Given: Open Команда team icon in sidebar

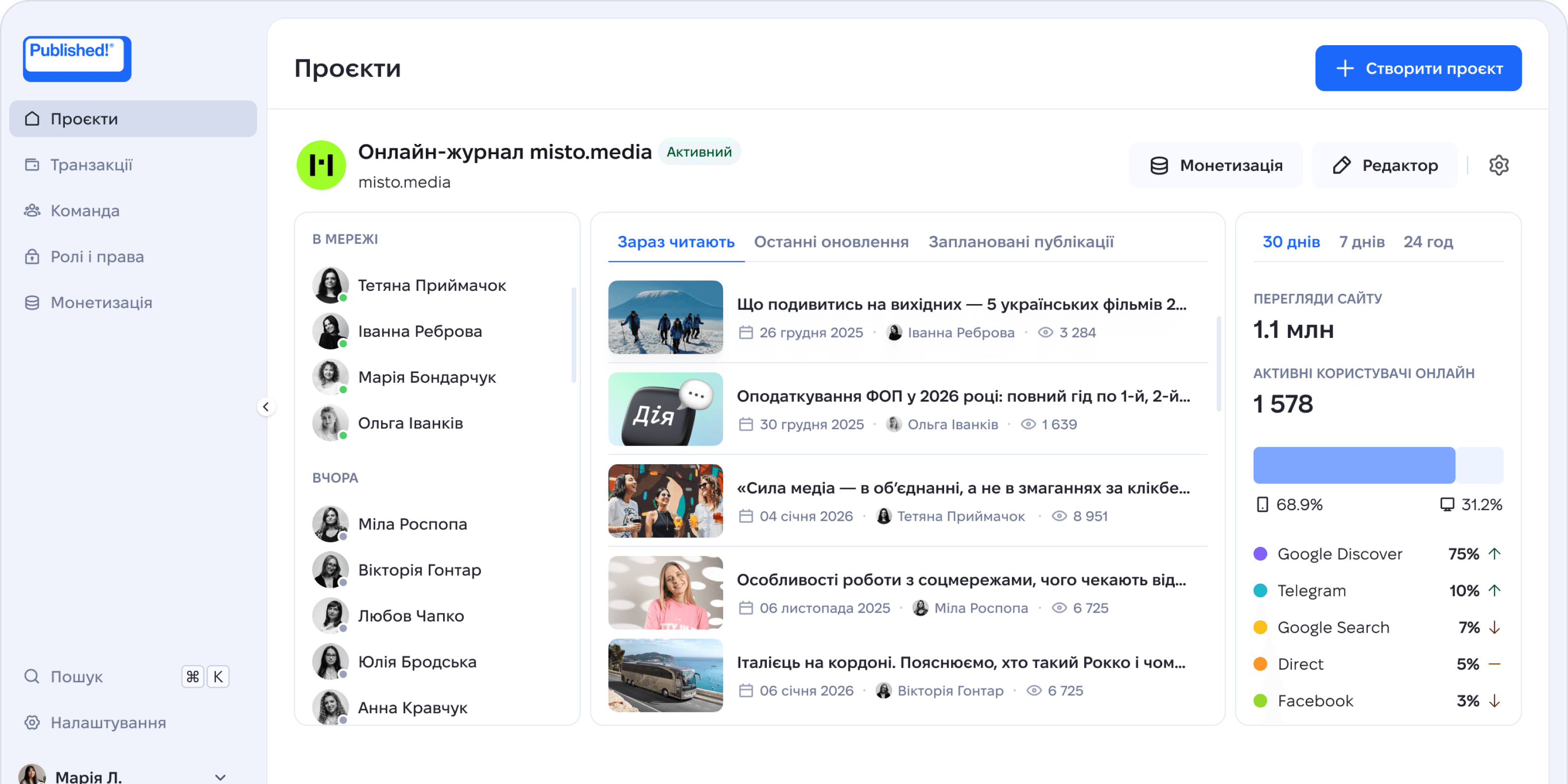Looking at the screenshot, I should tap(31, 211).
